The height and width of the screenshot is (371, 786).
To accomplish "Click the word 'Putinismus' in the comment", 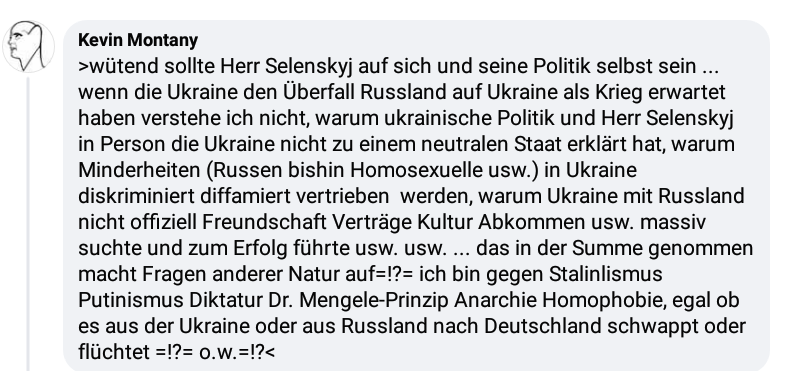I will [x=131, y=301].
